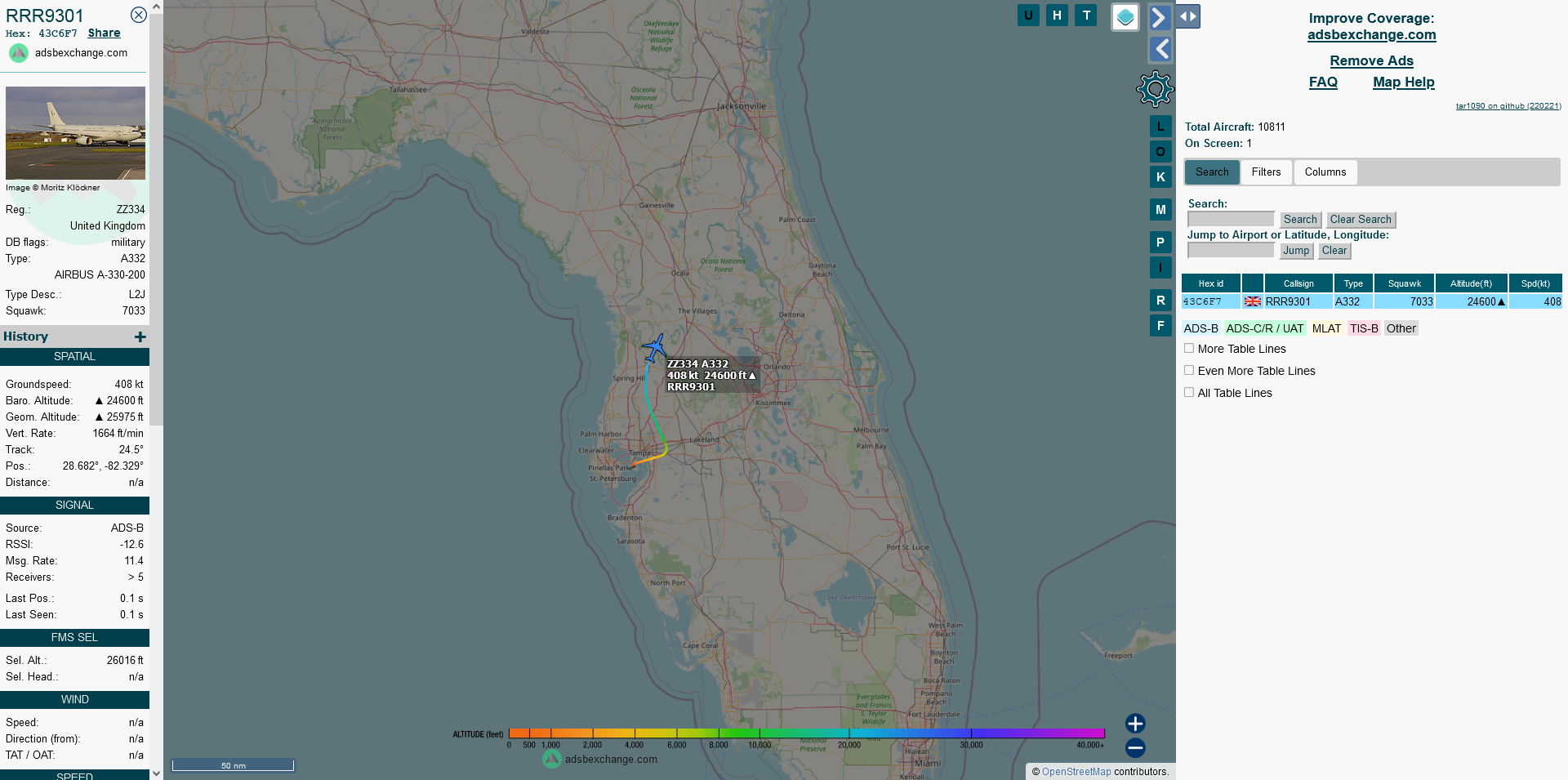Select the 43C6F7 aircraft table row
This screenshot has width=1568, height=780.
pos(1371,302)
